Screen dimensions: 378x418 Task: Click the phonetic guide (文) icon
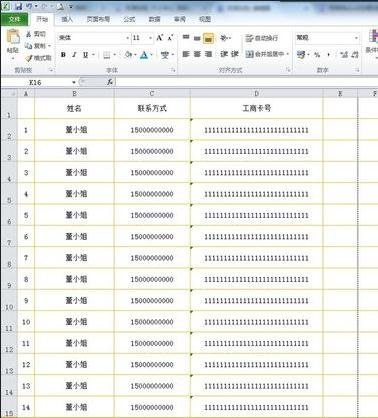[165, 55]
